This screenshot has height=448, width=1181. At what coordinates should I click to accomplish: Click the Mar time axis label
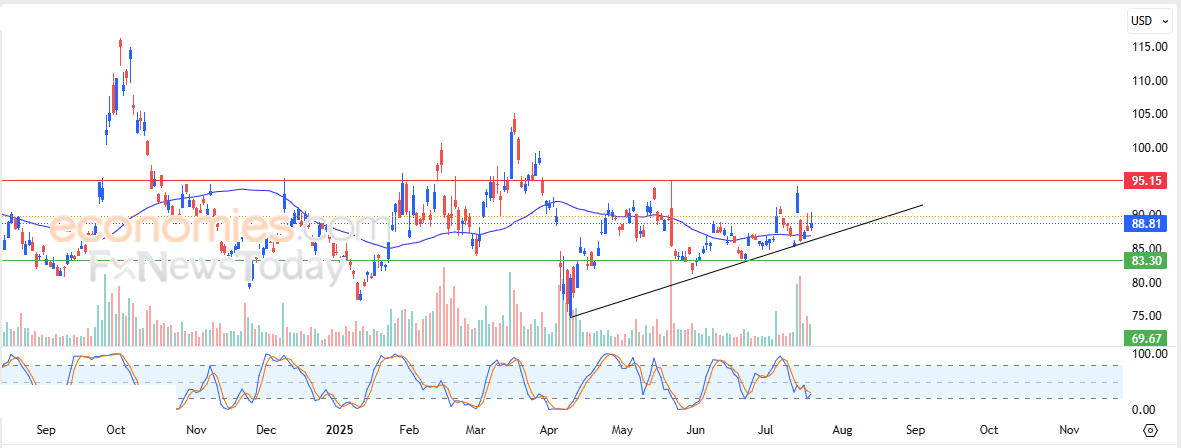pyautogui.click(x=475, y=430)
